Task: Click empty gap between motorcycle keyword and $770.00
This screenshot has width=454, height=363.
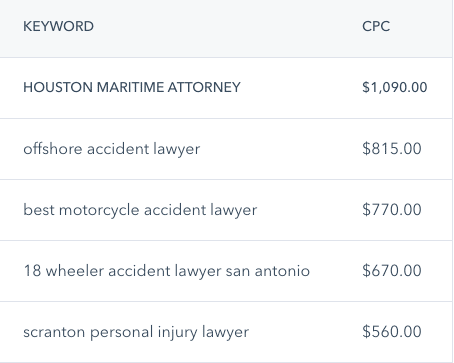Action: pos(310,210)
